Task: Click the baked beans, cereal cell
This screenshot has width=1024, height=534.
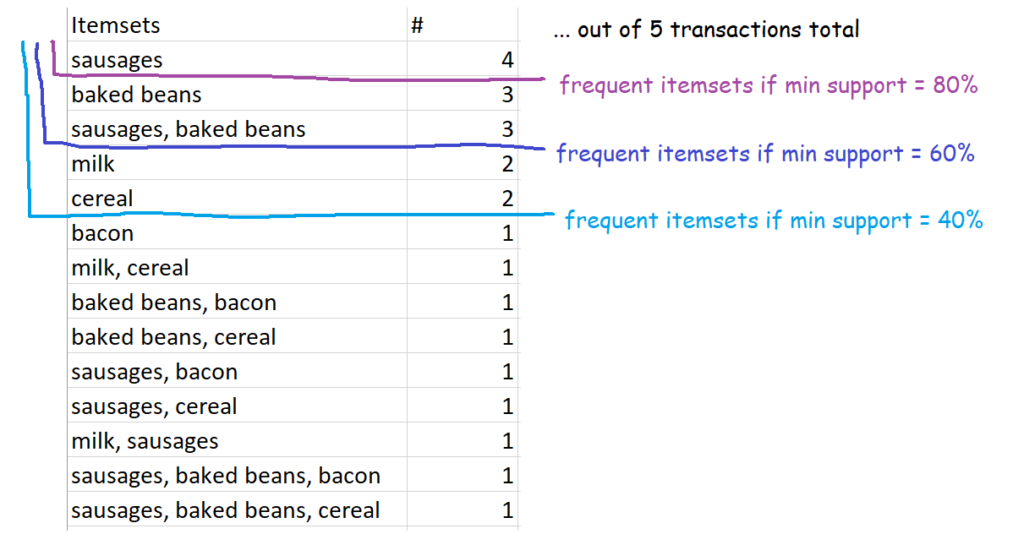Action: pyautogui.click(x=237, y=336)
